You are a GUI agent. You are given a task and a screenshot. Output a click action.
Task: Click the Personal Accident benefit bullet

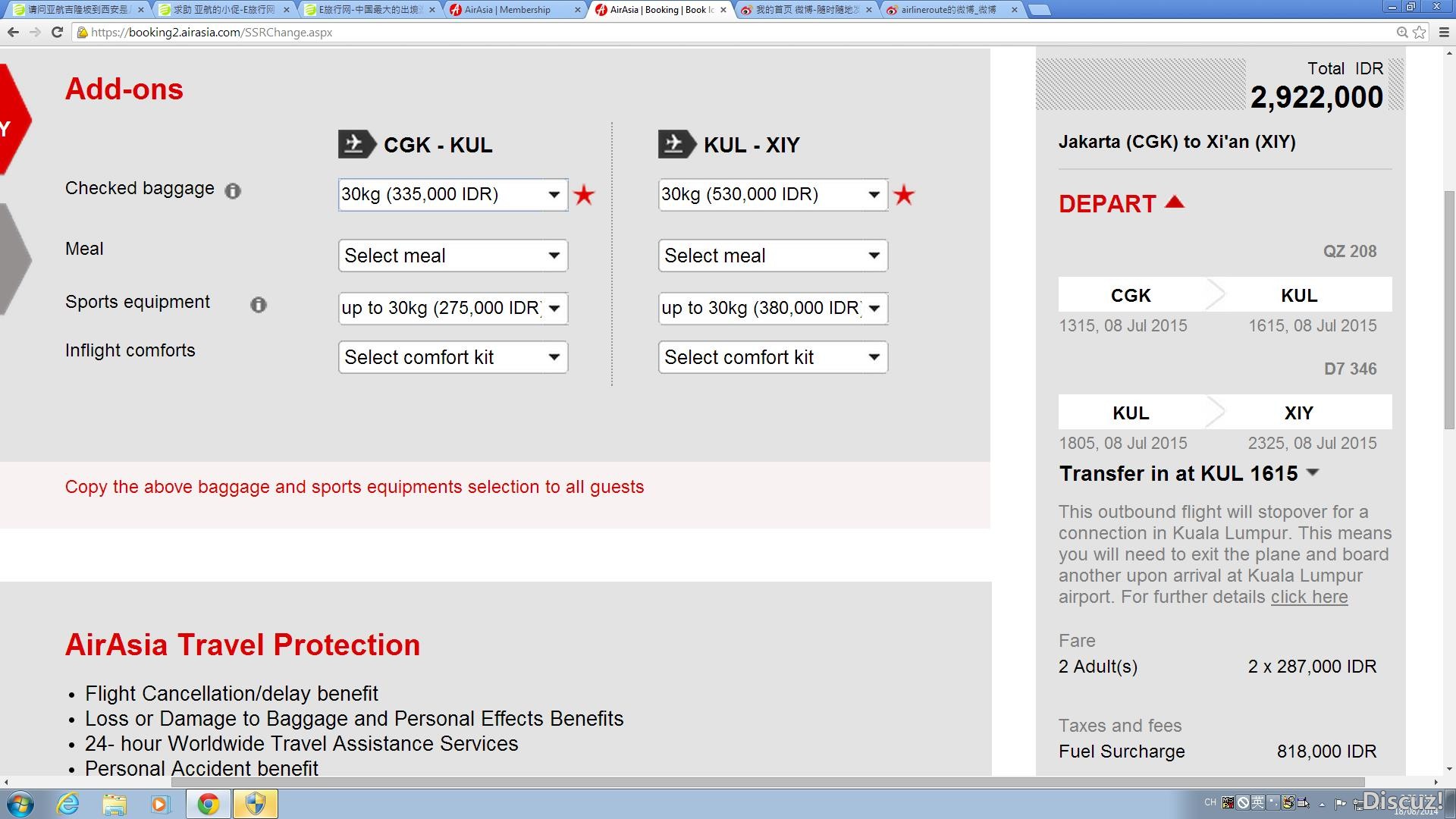coord(202,768)
